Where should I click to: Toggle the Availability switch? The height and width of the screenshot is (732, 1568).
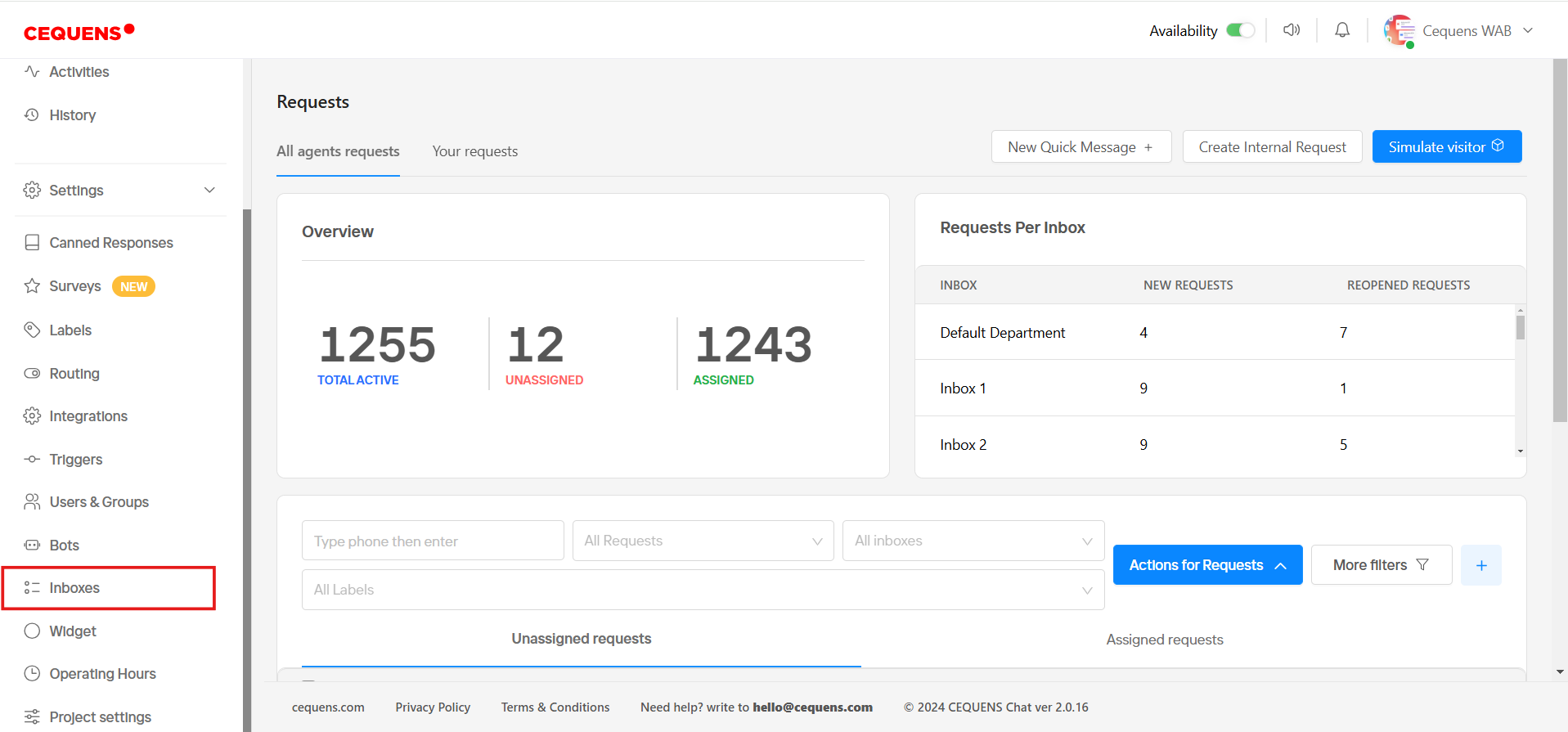click(1240, 30)
